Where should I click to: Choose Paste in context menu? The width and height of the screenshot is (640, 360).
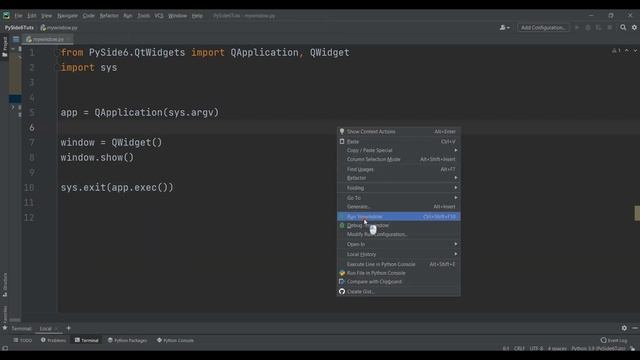399,141
